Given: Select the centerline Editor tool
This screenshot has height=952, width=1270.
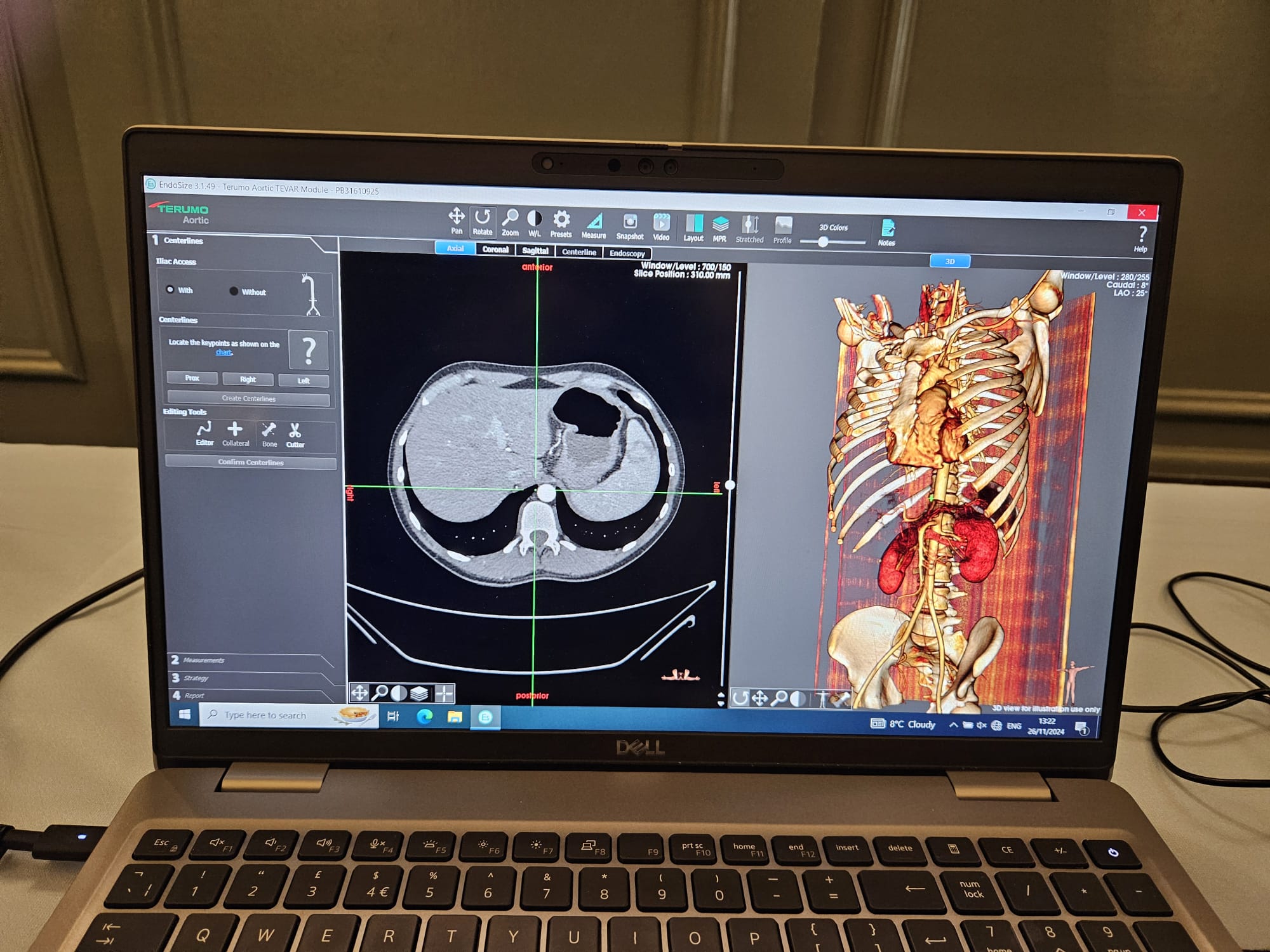Looking at the screenshot, I should (x=204, y=434).
